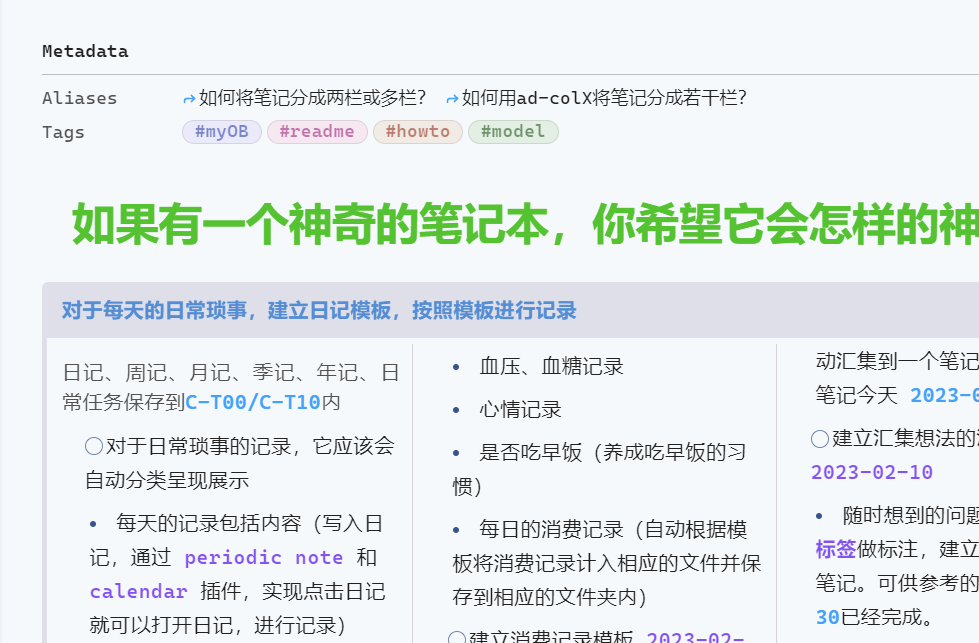
Task: Open the periodic note plugin link
Action: [265, 557]
